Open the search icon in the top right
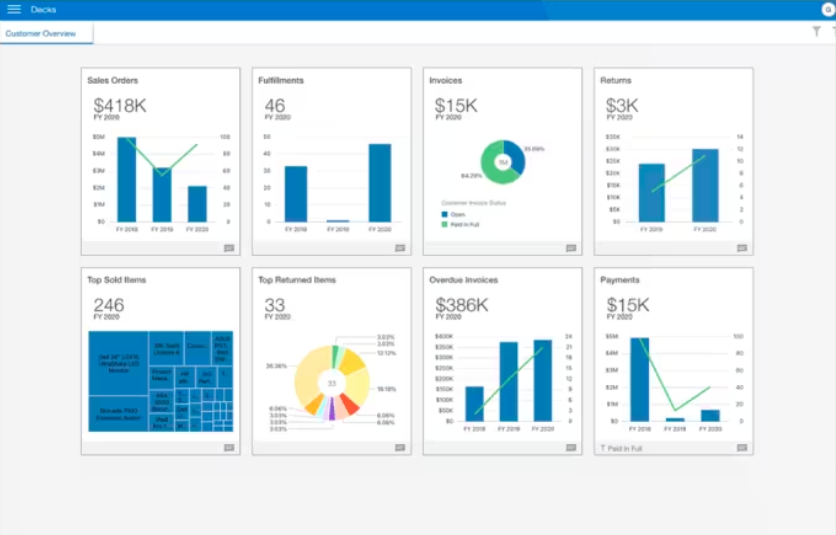 coord(828,9)
